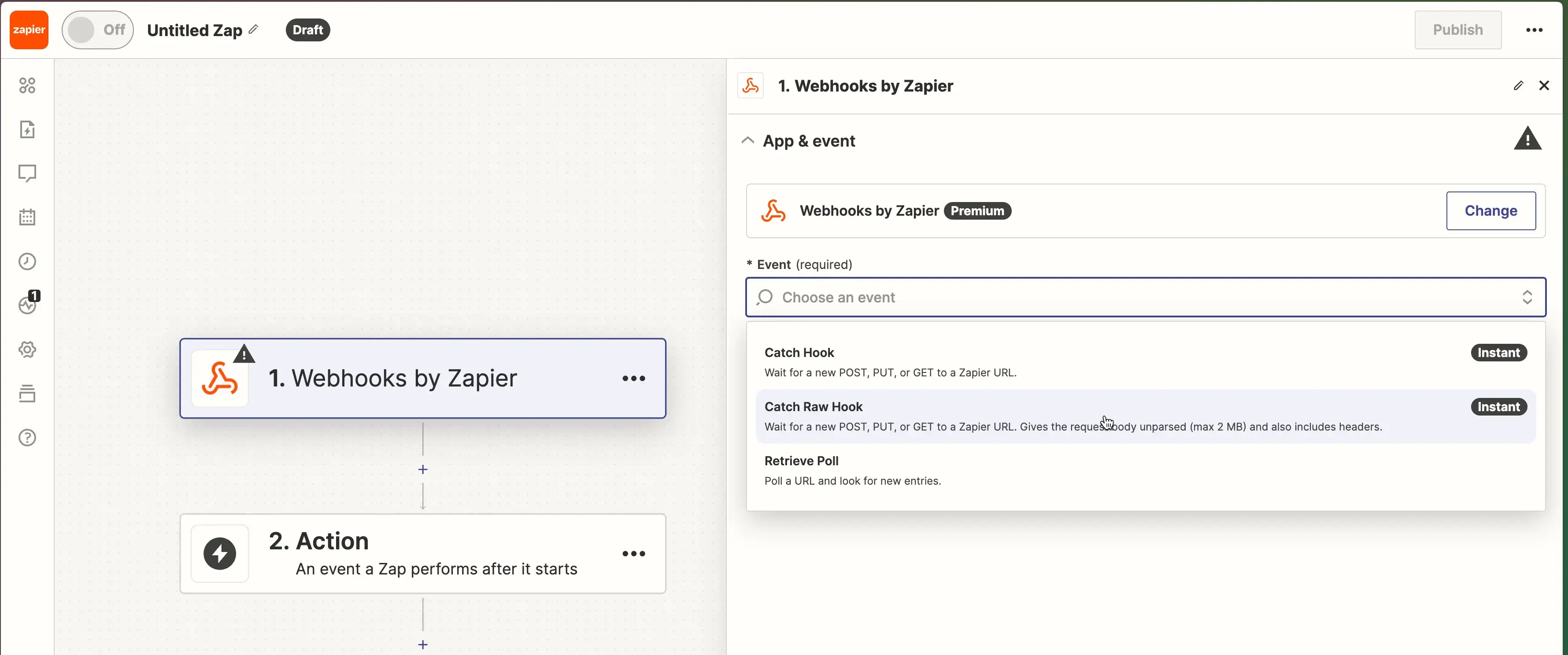
Task: Click the Publish button
Action: point(1457,30)
